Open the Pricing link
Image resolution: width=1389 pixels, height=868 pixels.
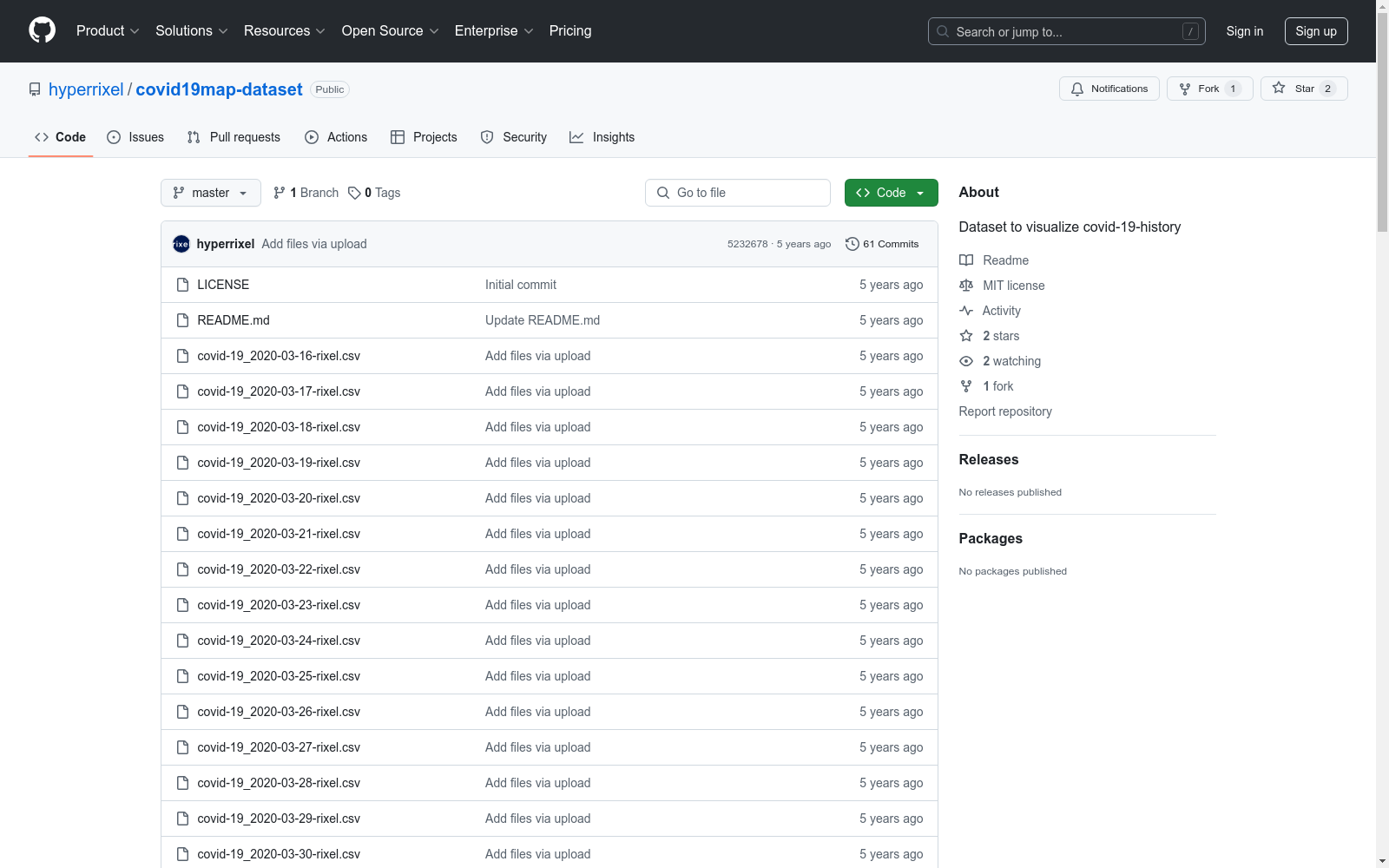click(x=570, y=31)
